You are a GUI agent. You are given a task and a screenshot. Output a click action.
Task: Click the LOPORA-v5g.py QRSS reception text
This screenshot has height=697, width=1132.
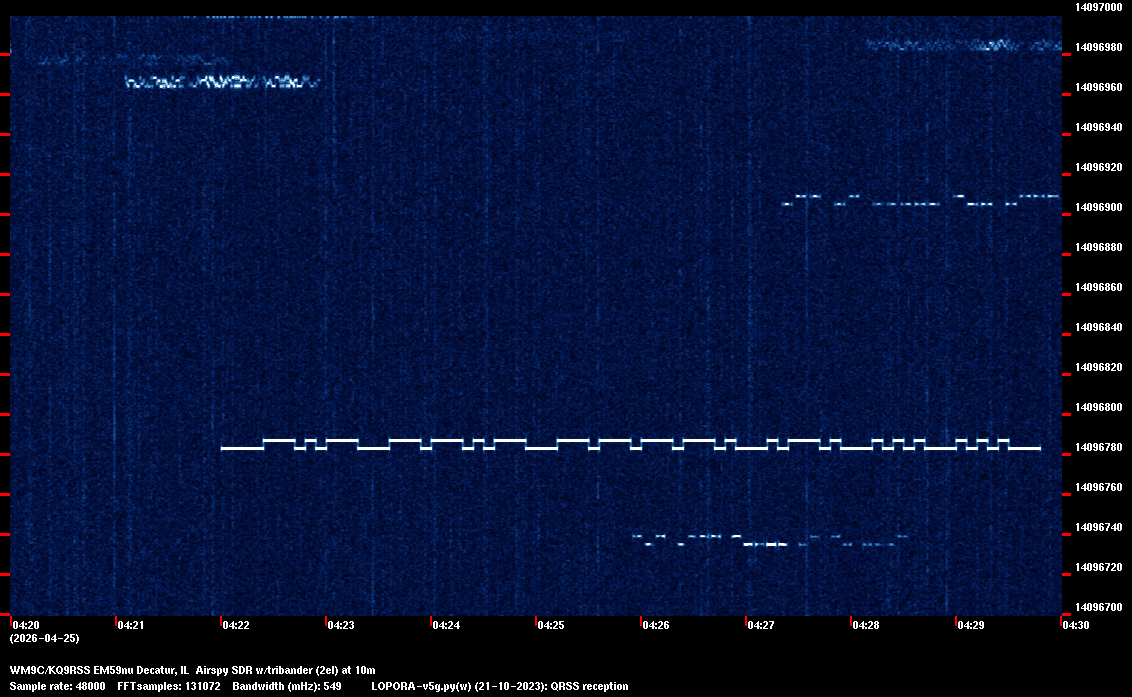499,686
